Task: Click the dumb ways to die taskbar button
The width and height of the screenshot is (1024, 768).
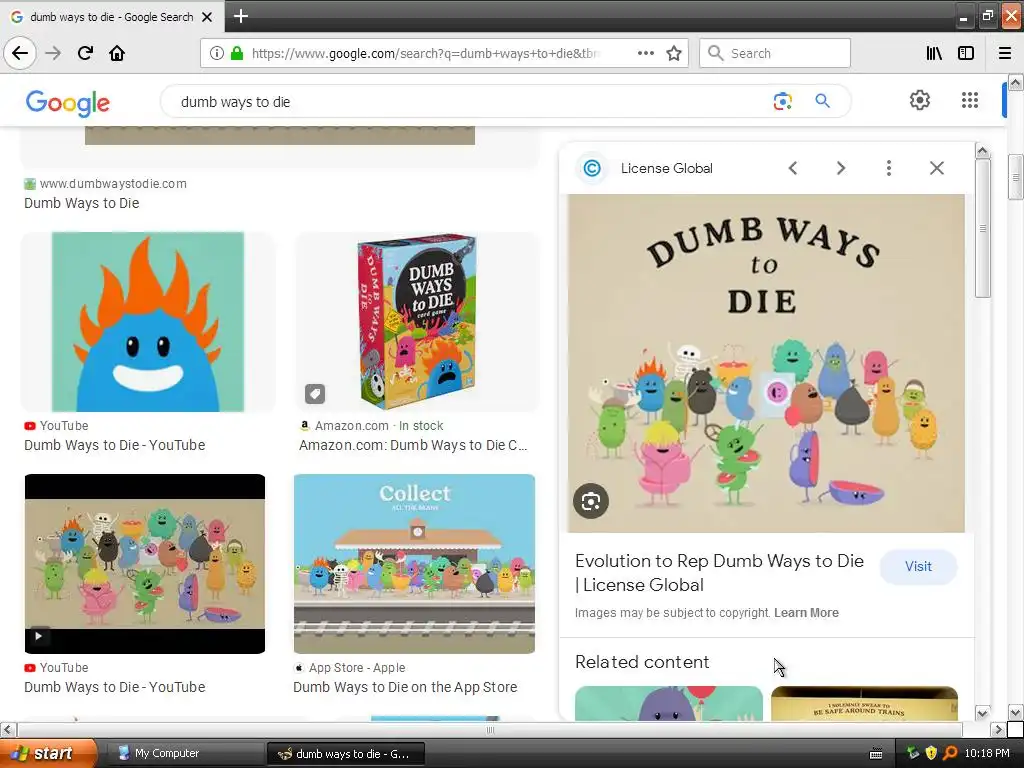Action: [347, 754]
